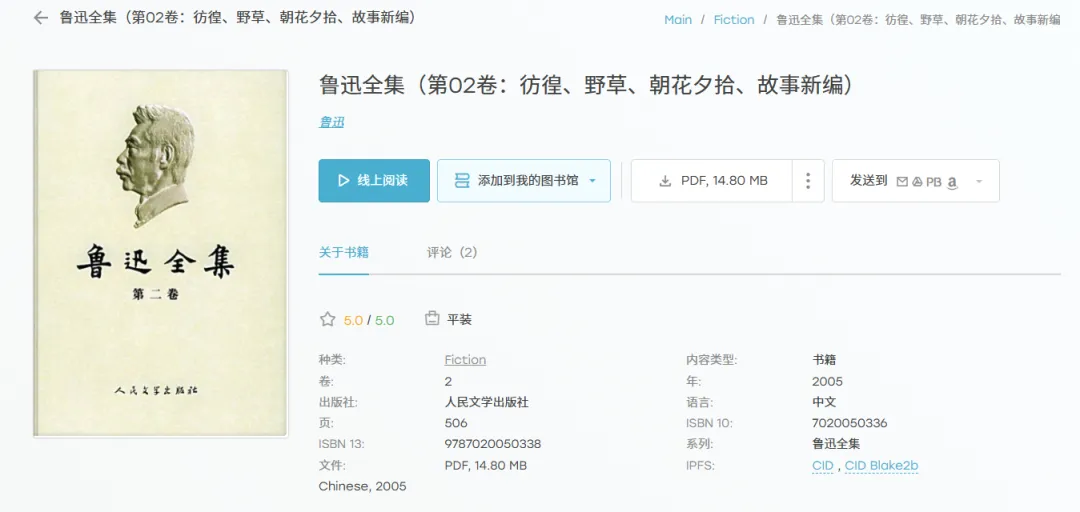The height and width of the screenshot is (512, 1080).
Task: Click the large book title heading
Action: point(586,85)
